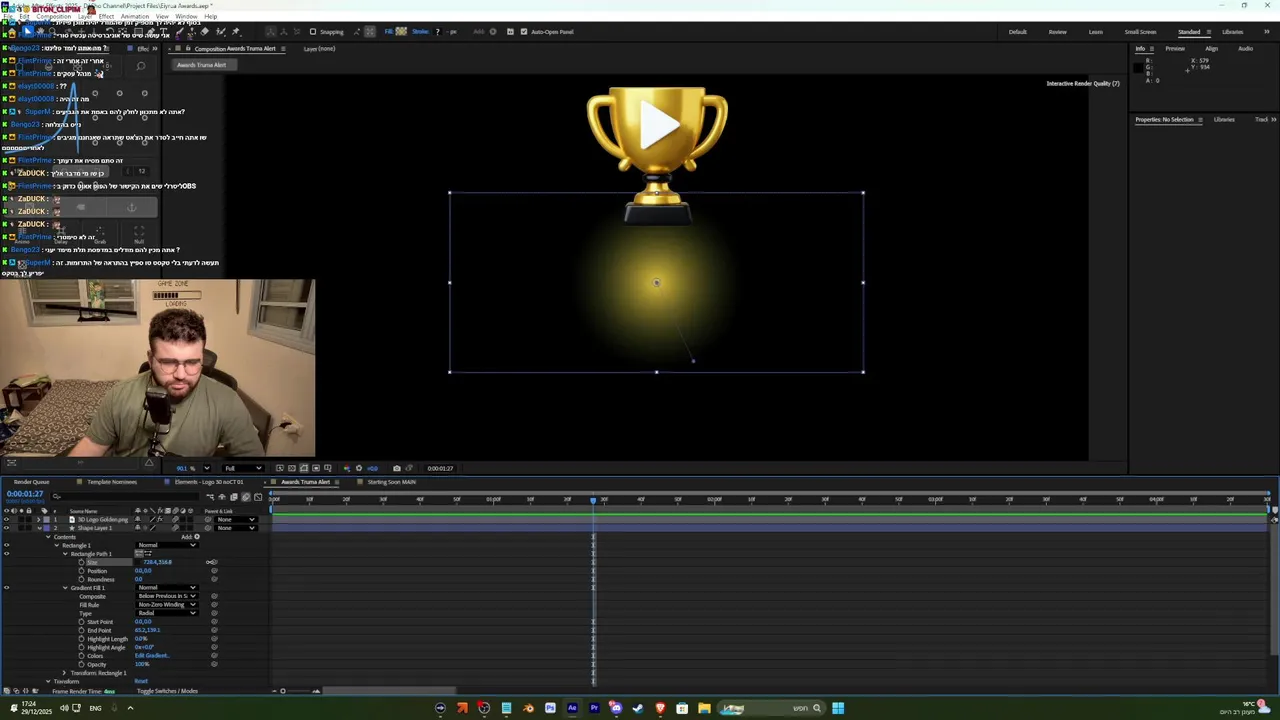Open the Composition Awards Truma Alert panel menu

click(x=283, y=48)
